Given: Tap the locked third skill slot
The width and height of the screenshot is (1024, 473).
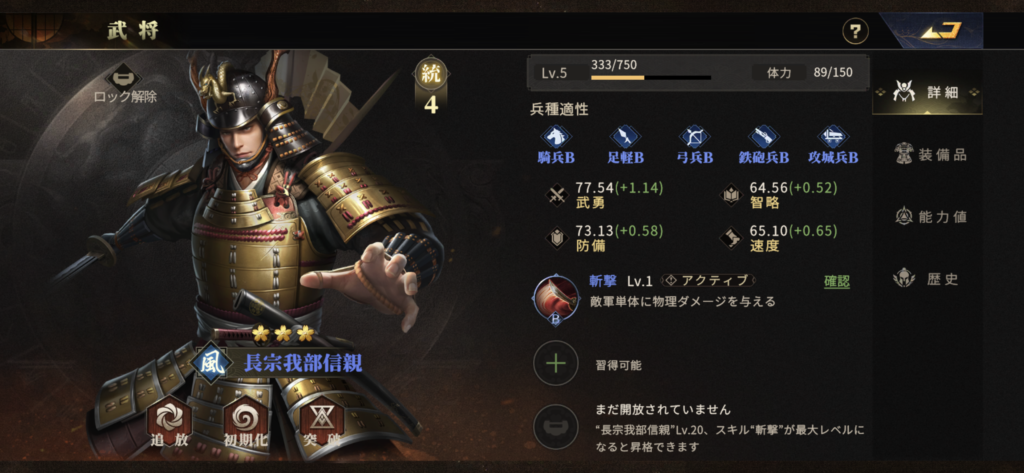Looking at the screenshot, I should point(556,427).
